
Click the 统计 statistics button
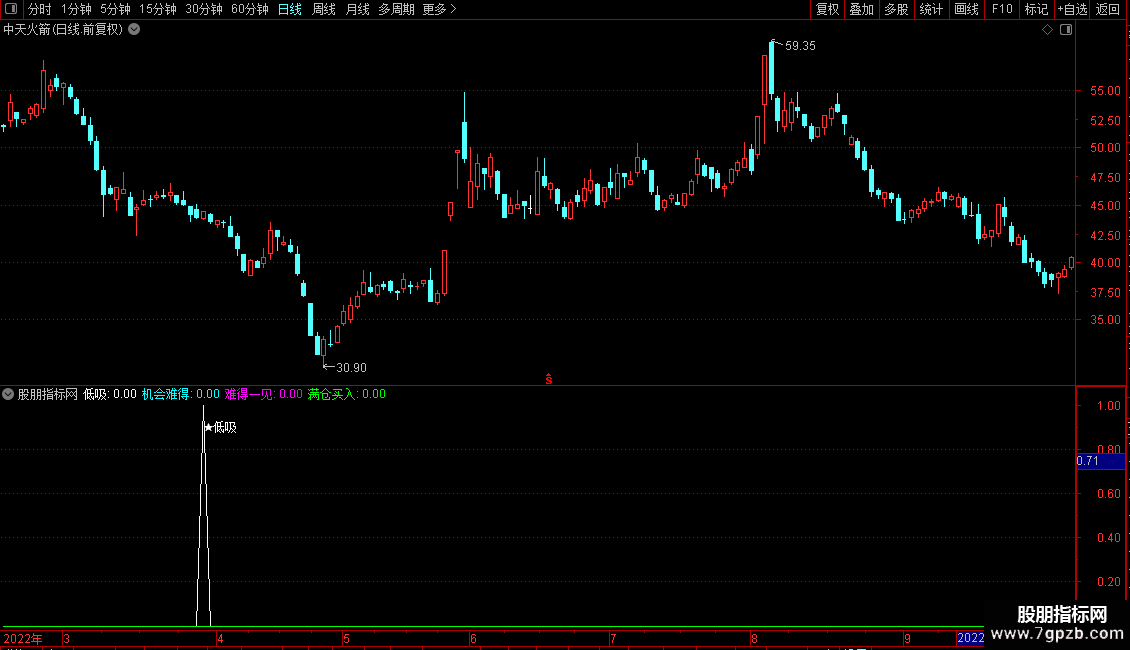coord(930,9)
